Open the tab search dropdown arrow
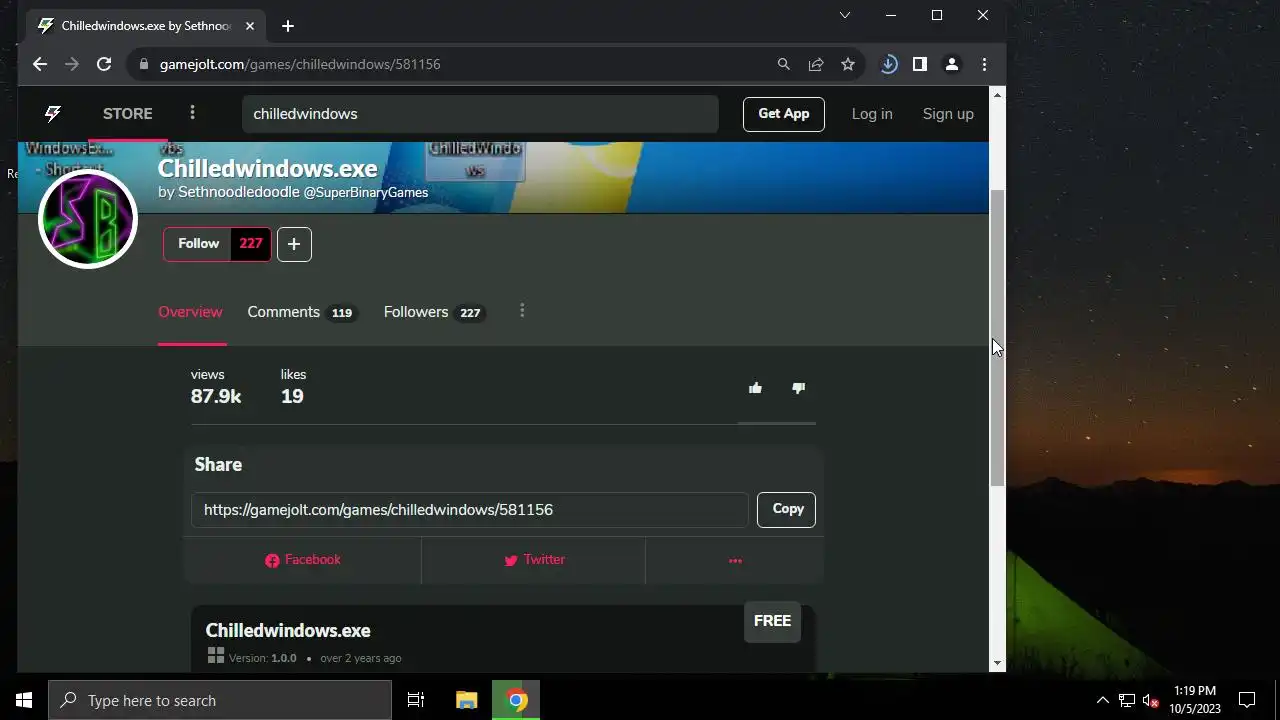Viewport: 1280px width, 720px height. tap(845, 15)
